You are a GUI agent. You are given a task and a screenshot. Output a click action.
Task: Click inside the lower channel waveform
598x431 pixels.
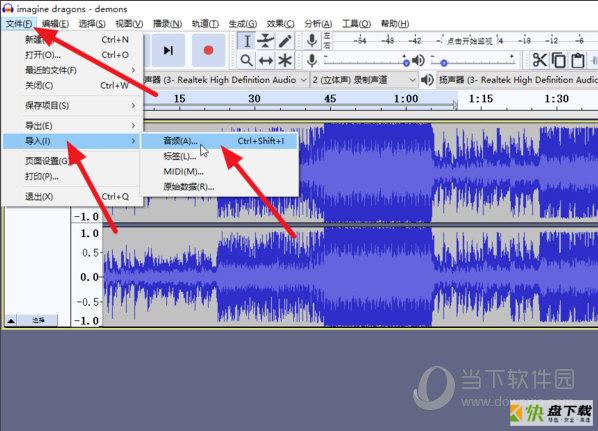350,277
